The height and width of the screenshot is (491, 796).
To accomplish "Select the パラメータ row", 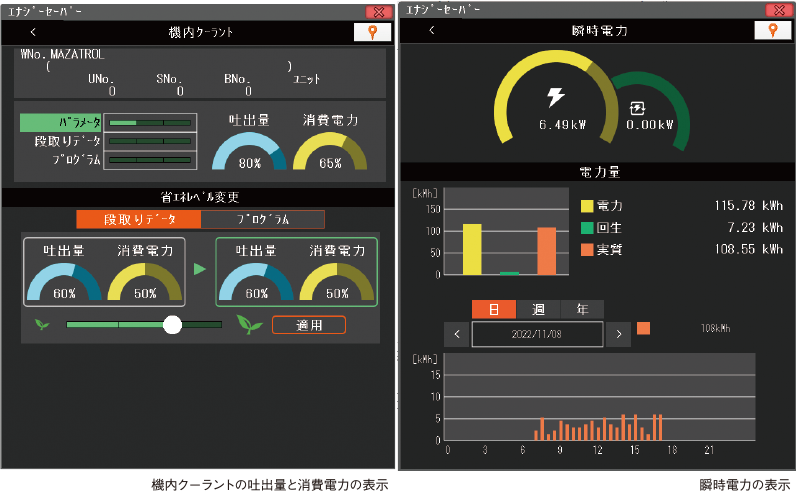I will coord(60,122).
